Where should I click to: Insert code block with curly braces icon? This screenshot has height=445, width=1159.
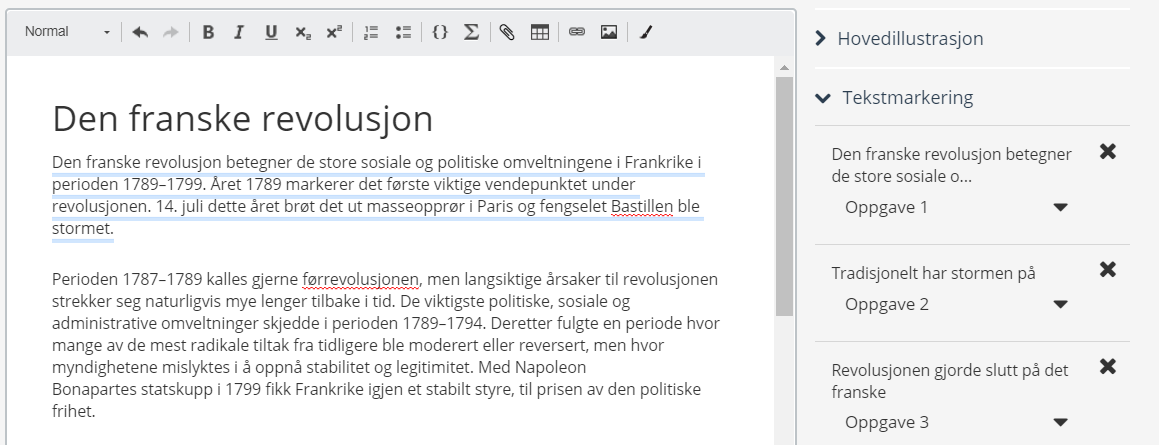pyautogui.click(x=440, y=32)
